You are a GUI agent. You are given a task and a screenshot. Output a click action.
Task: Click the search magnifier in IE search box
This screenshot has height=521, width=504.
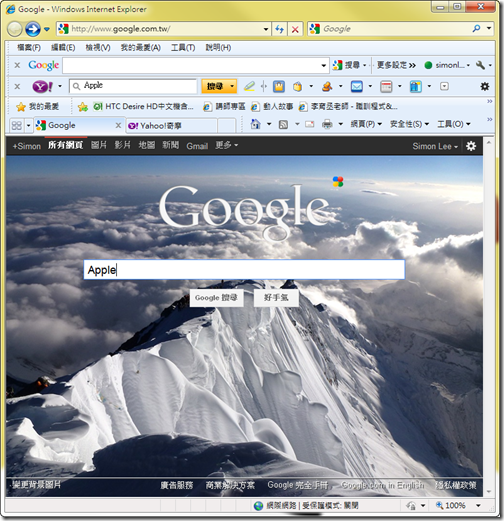(x=476, y=29)
